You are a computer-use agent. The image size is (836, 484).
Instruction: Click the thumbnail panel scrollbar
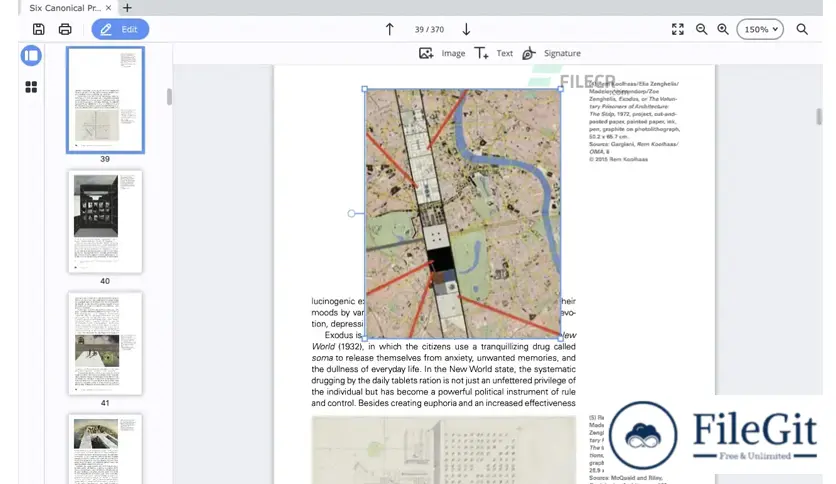(169, 96)
